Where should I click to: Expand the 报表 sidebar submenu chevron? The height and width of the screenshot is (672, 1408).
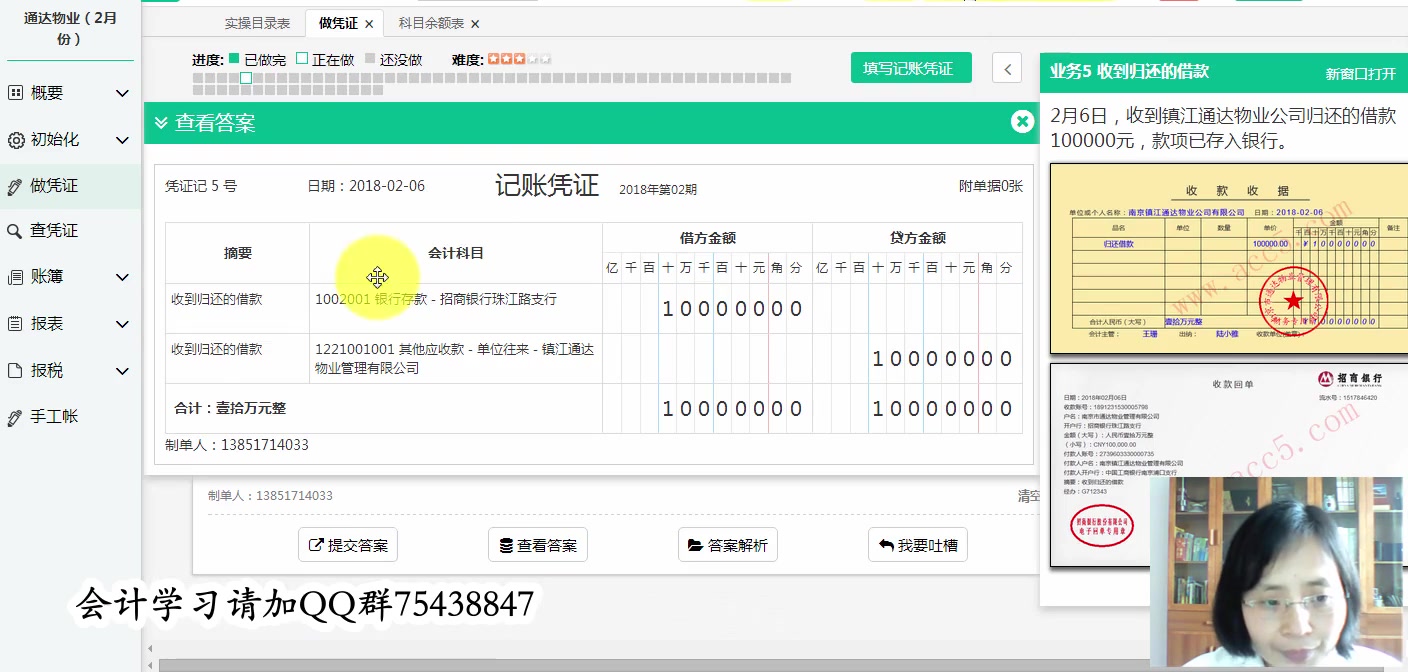(122, 323)
